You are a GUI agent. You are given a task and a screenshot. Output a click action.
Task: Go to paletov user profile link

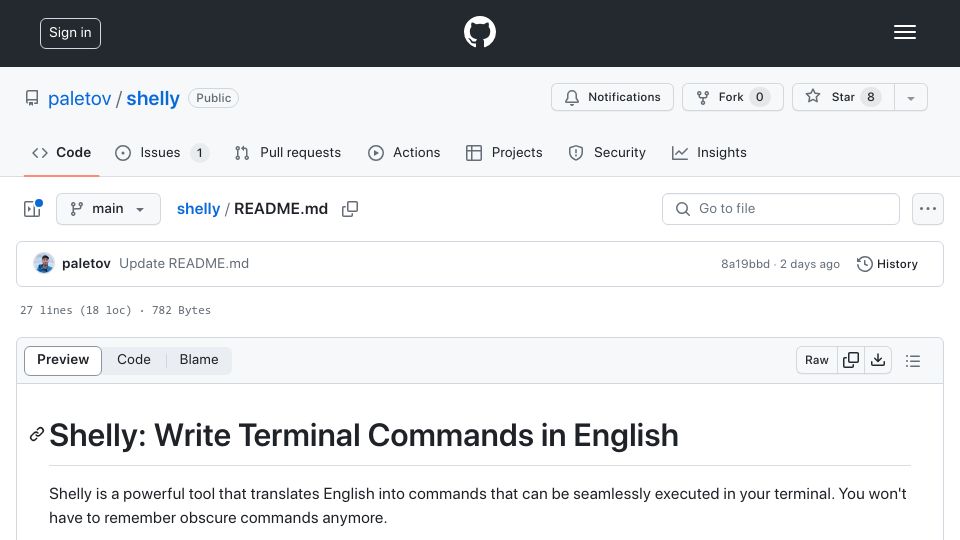pos(80,98)
